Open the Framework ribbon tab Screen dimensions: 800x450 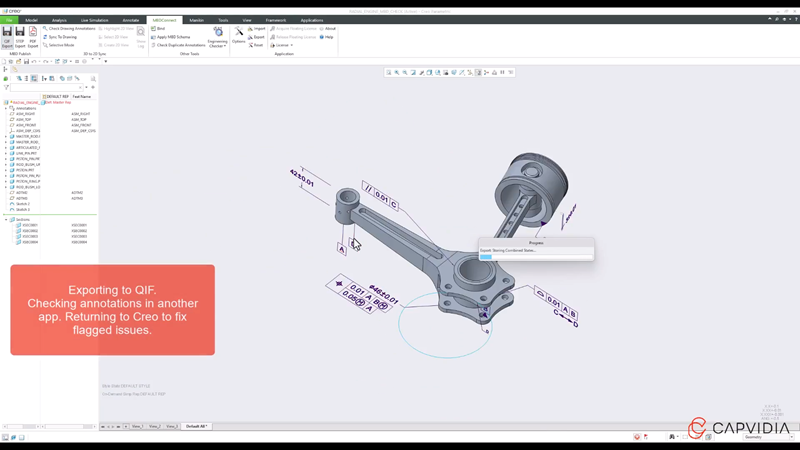[x=276, y=20]
